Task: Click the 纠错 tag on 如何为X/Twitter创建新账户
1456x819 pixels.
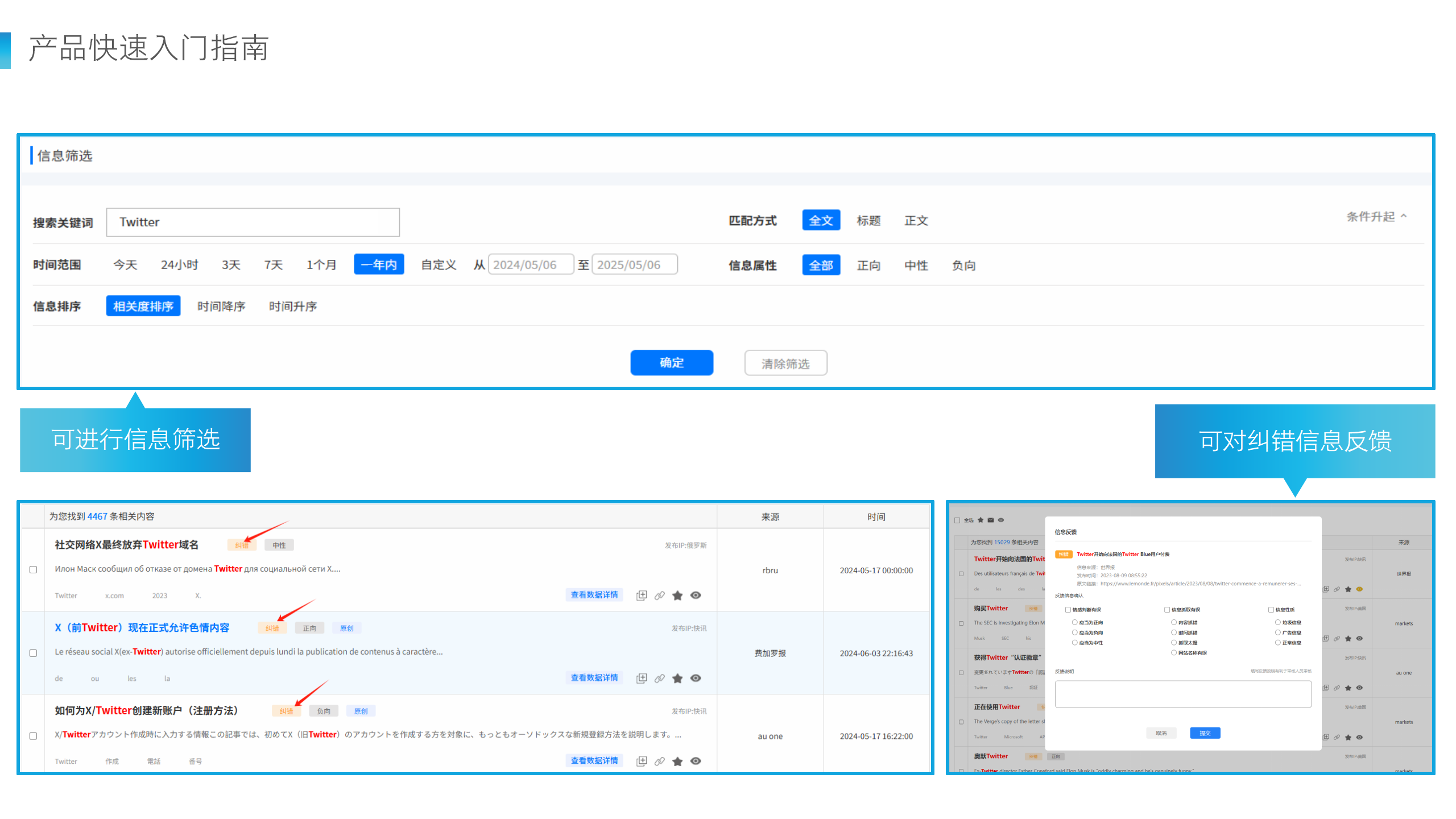Action: coord(287,712)
